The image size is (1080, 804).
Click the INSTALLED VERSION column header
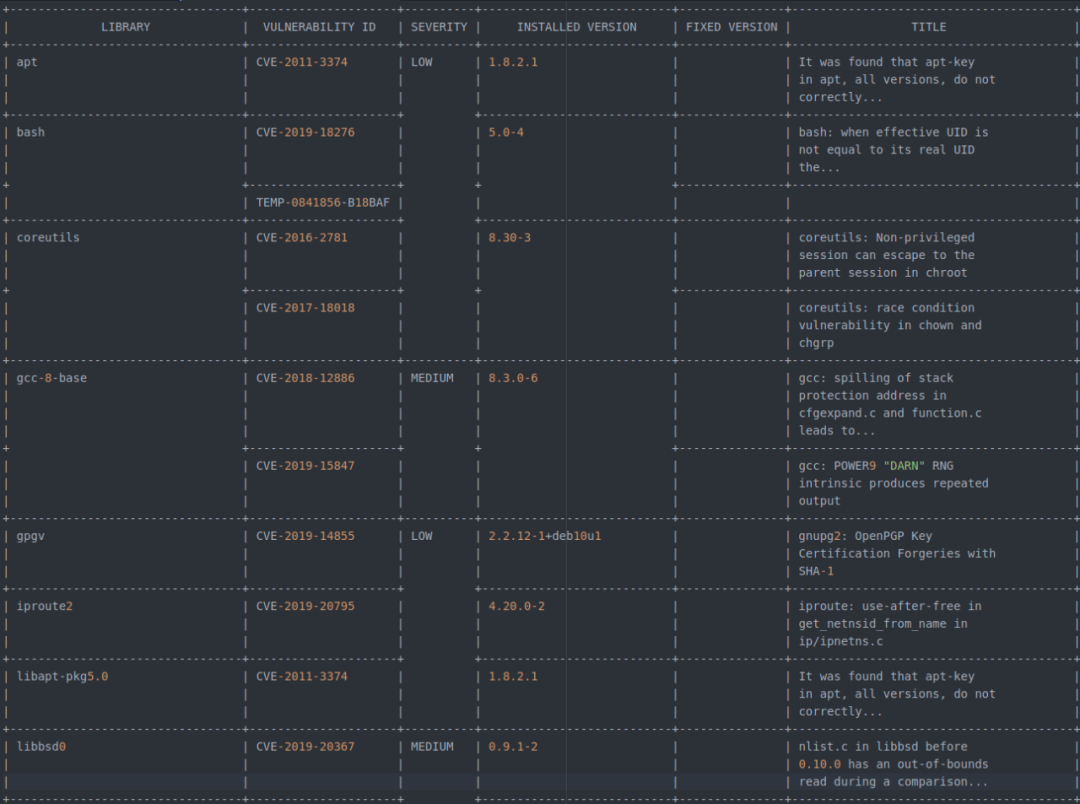pos(577,27)
